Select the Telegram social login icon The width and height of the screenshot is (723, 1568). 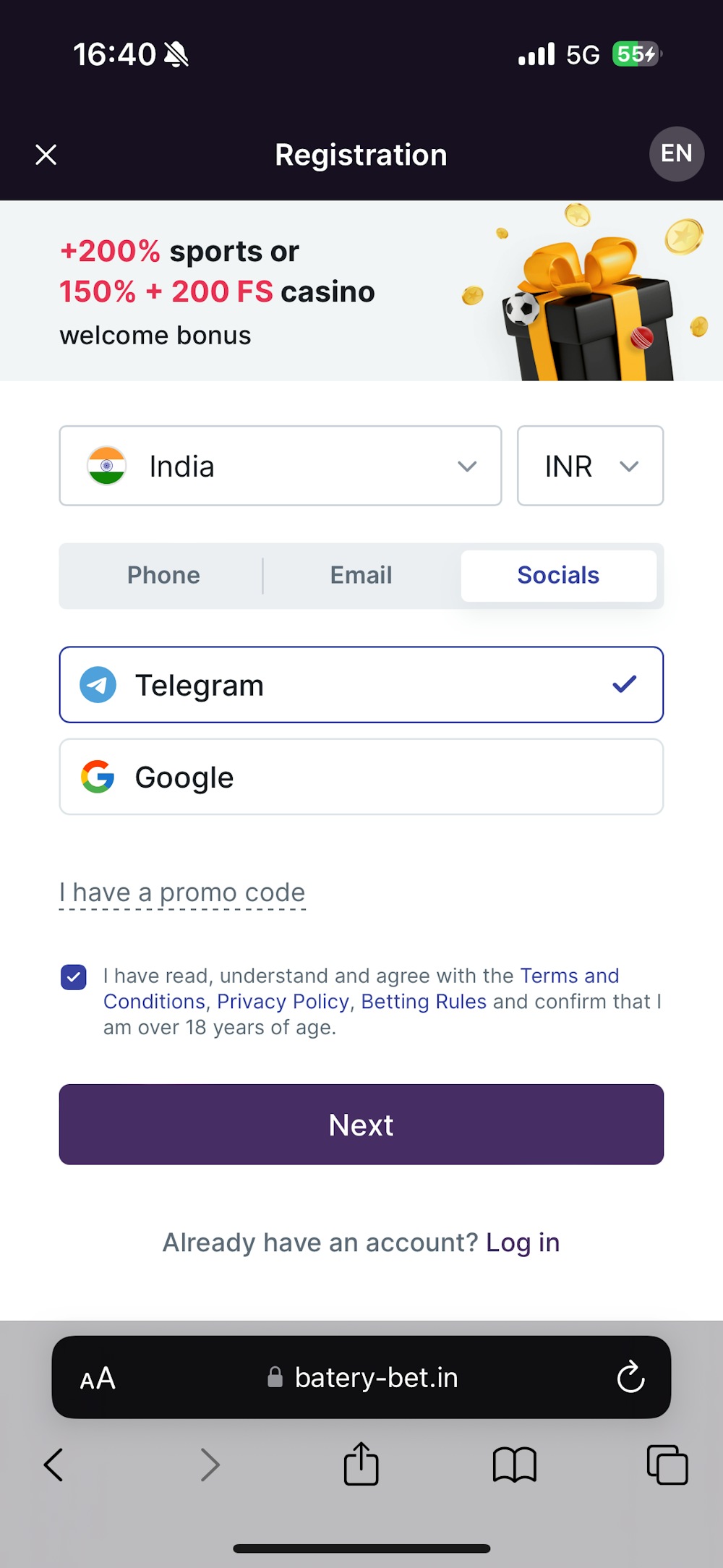pos(99,684)
